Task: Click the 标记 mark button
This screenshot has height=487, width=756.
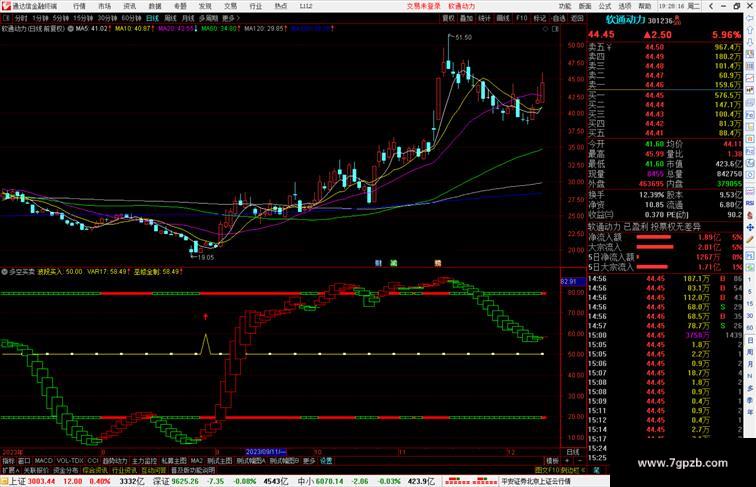Action: click(540, 18)
